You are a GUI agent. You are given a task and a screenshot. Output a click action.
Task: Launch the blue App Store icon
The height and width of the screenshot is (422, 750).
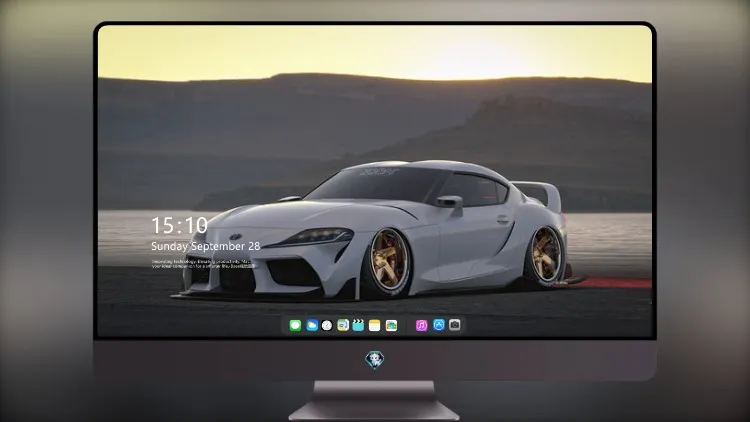pos(439,325)
